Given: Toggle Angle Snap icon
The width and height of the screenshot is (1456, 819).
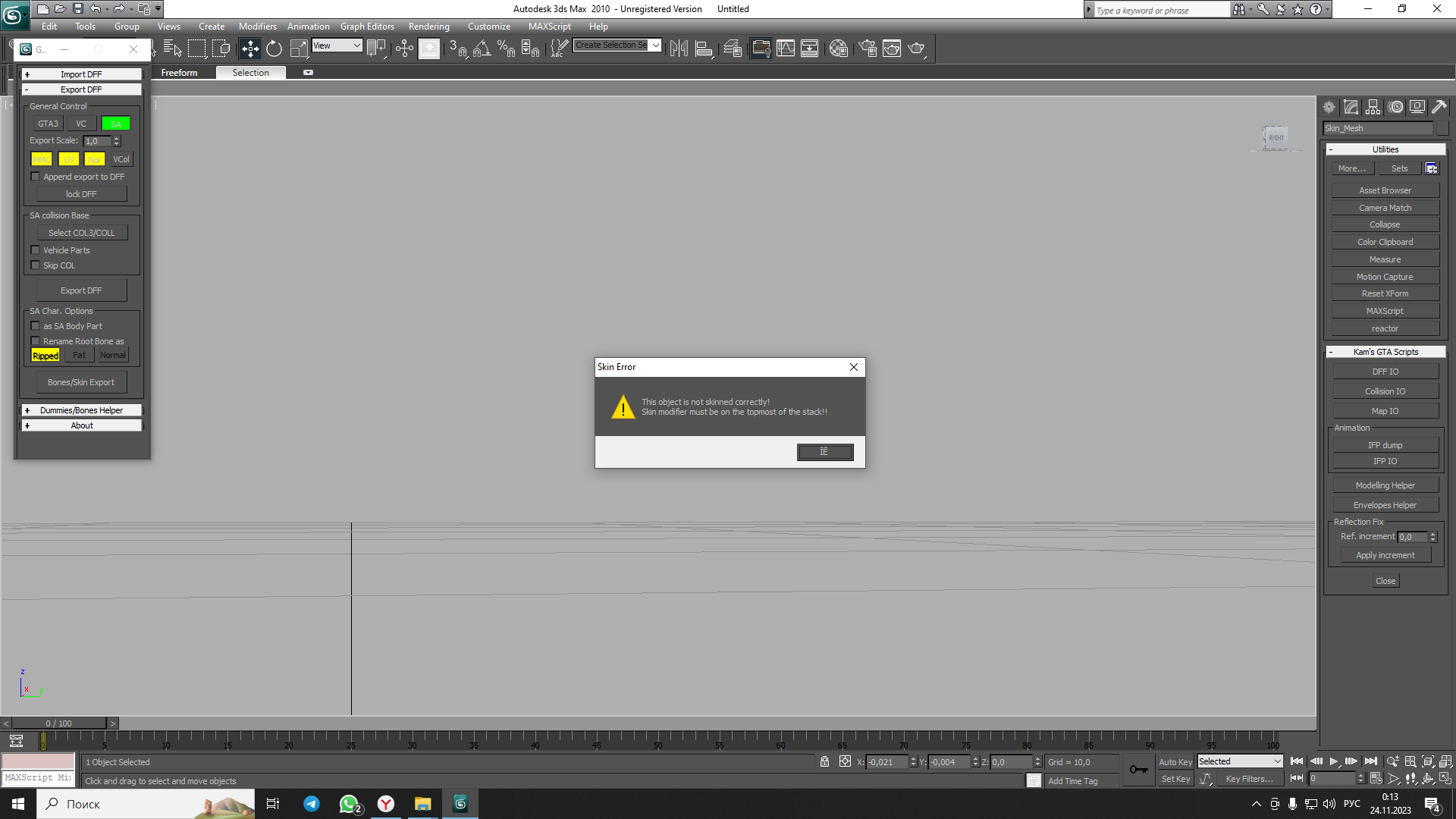Looking at the screenshot, I should coord(482,49).
